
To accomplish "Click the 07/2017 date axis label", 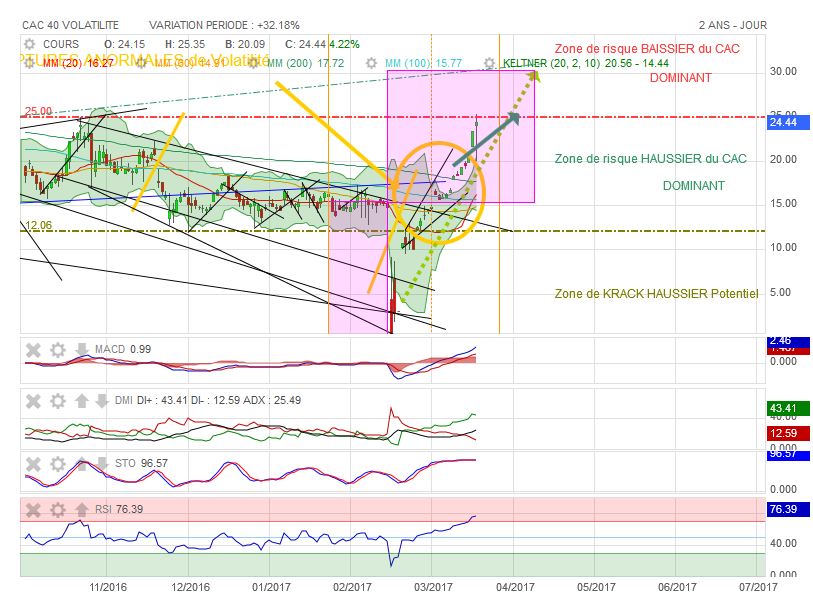I will click(x=758, y=587).
